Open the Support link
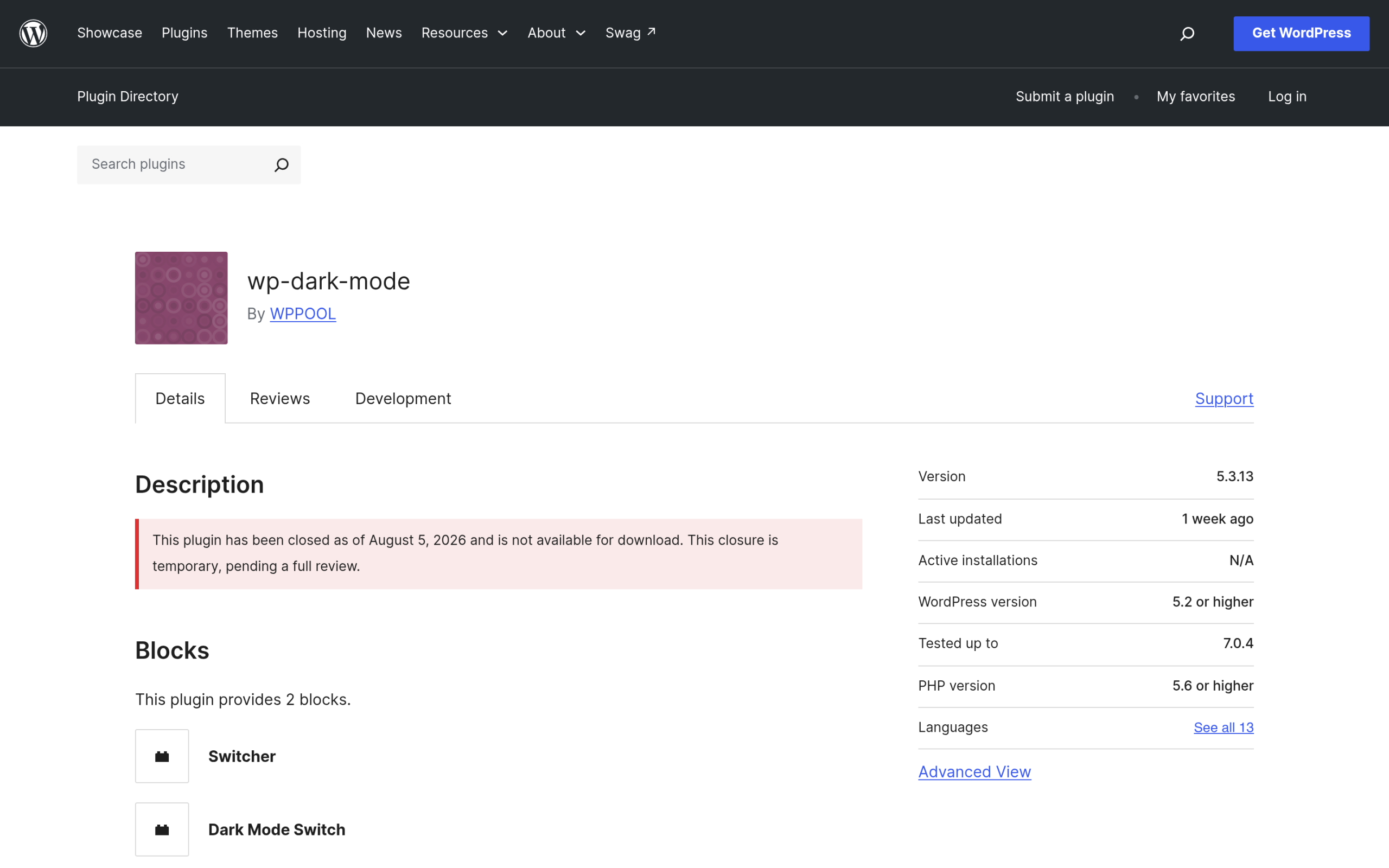 (x=1224, y=398)
